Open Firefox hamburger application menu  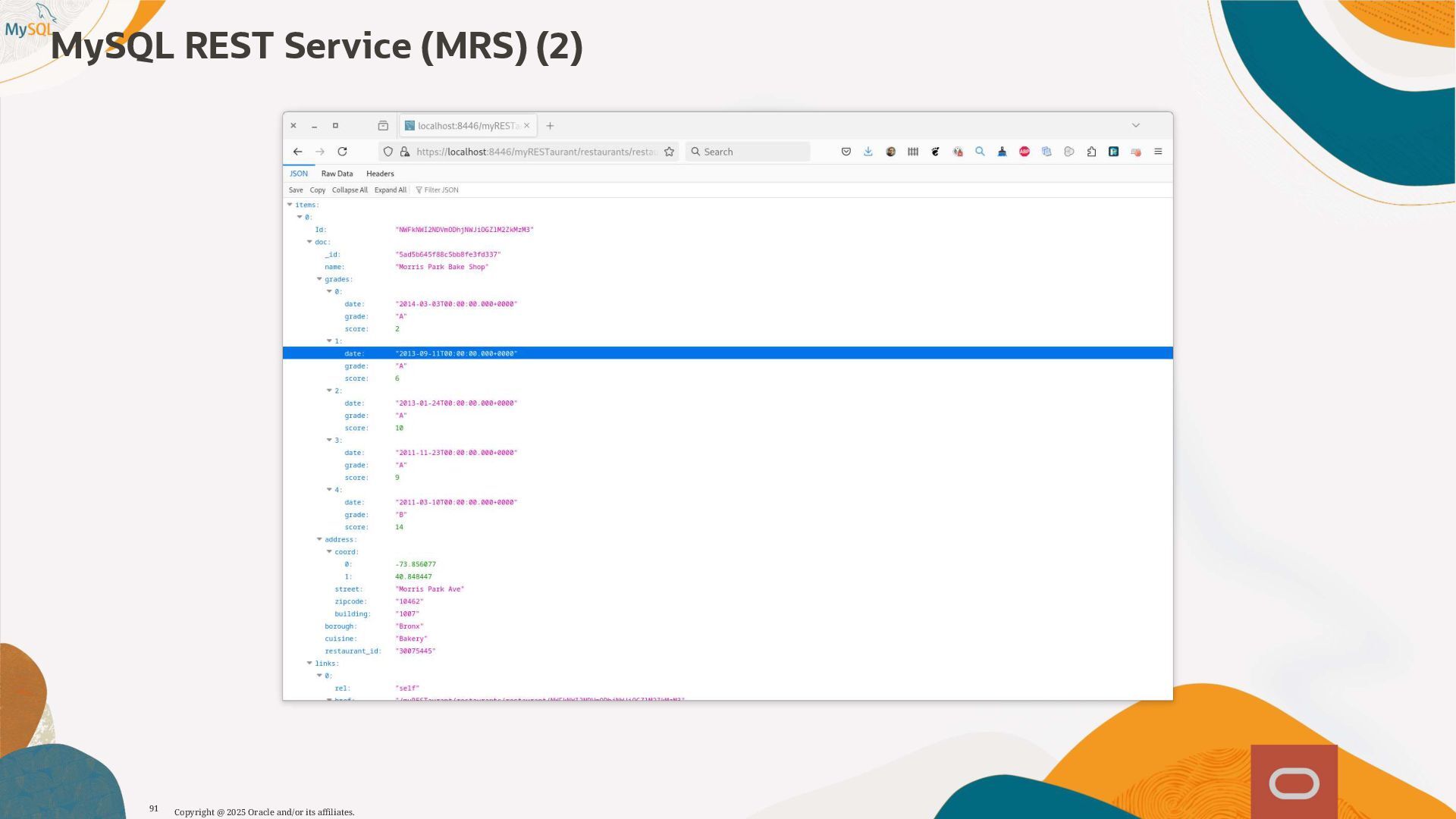coord(1158,152)
